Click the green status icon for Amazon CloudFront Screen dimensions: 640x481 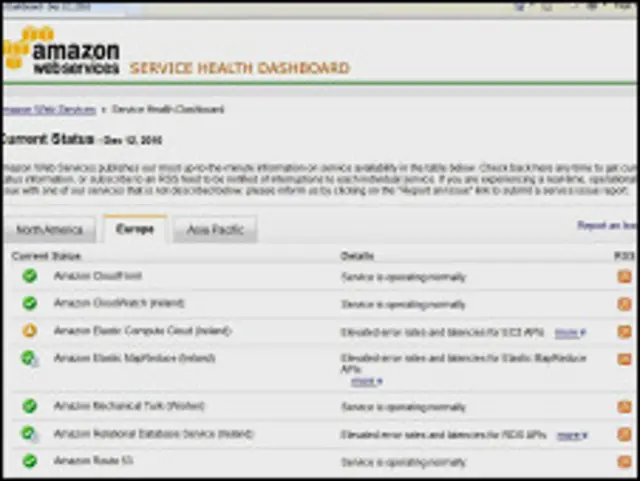pyautogui.click(x=30, y=276)
